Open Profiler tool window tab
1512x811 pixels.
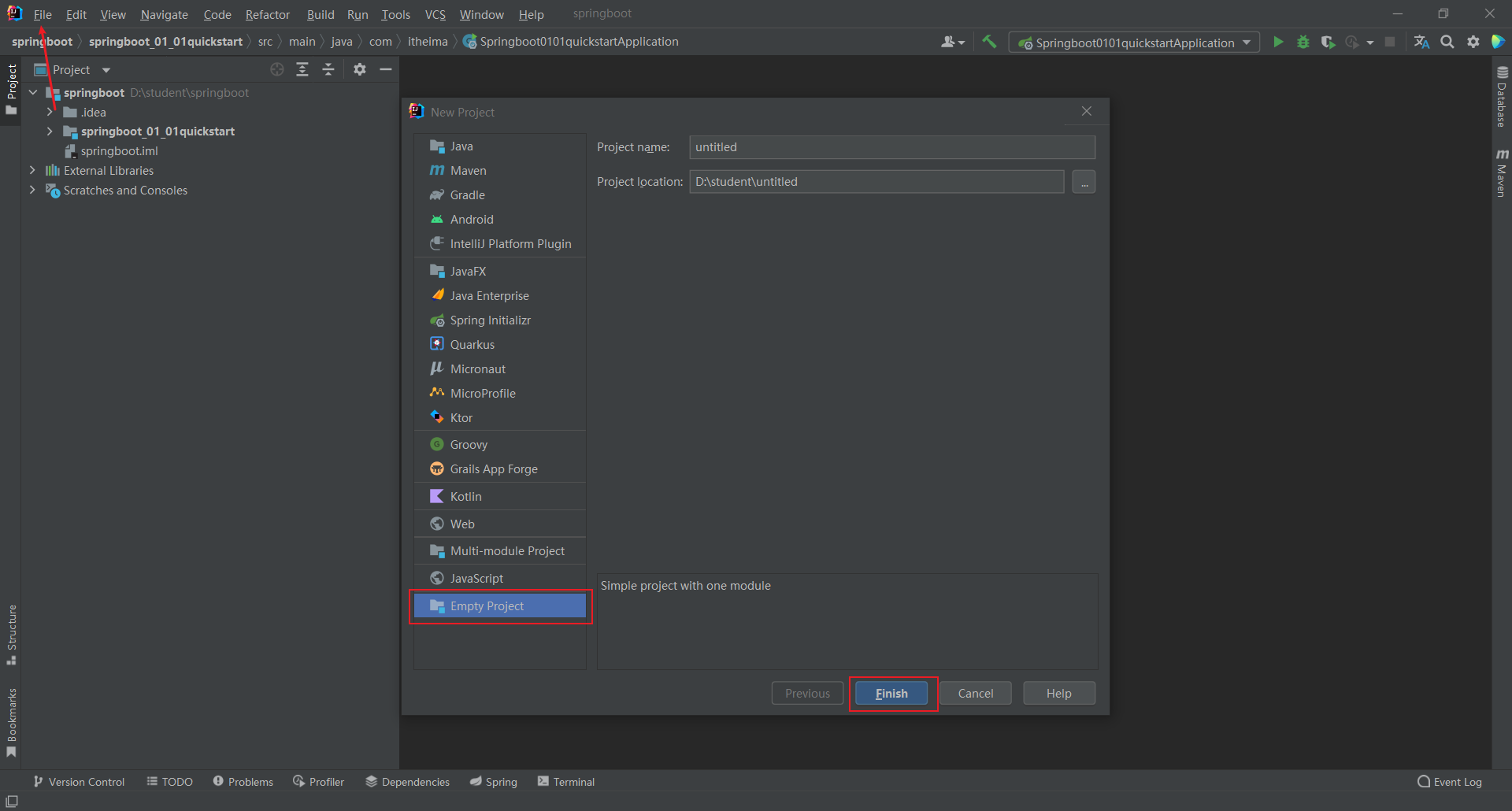click(x=319, y=782)
